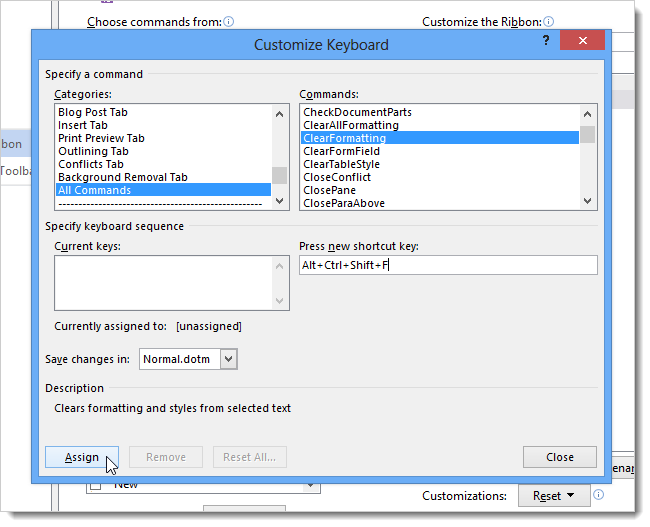Select CheckDocumentParts command
This screenshot has height=527, width=650.
click(x=440, y=112)
